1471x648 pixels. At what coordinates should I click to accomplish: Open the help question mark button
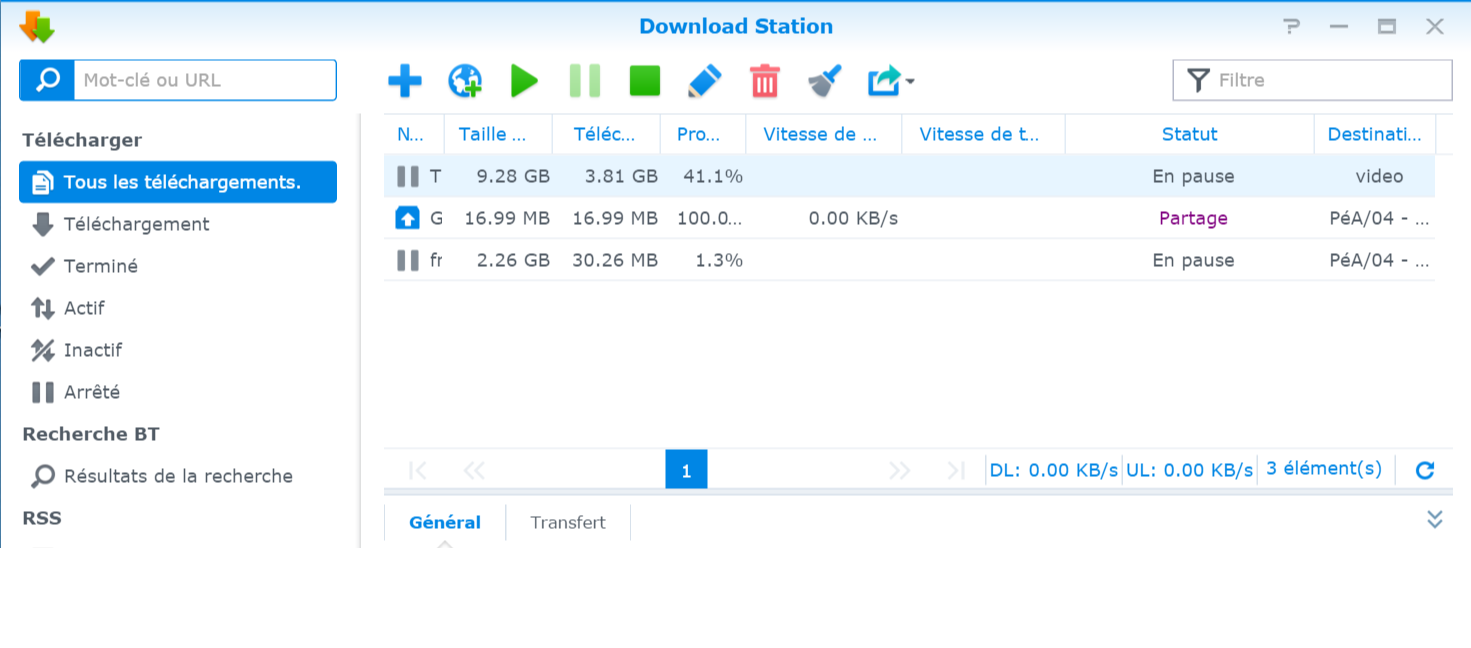tap(1292, 27)
